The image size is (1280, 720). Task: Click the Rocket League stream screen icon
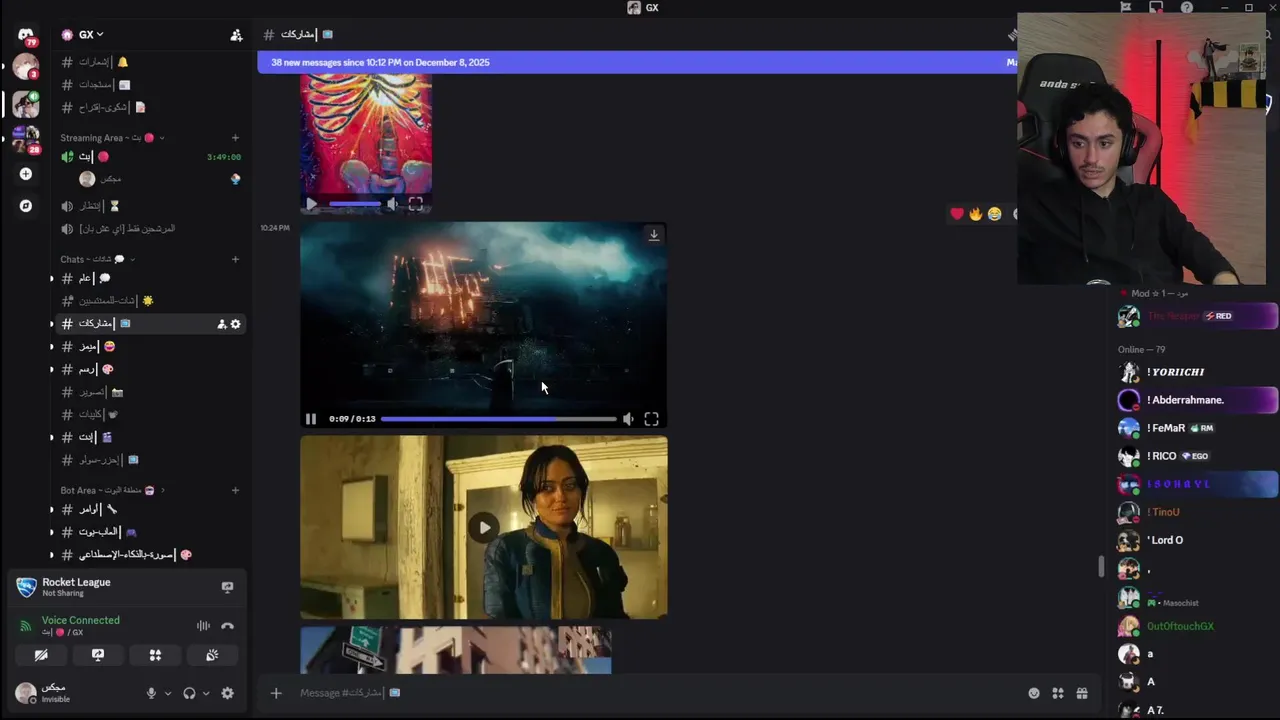[x=227, y=587]
